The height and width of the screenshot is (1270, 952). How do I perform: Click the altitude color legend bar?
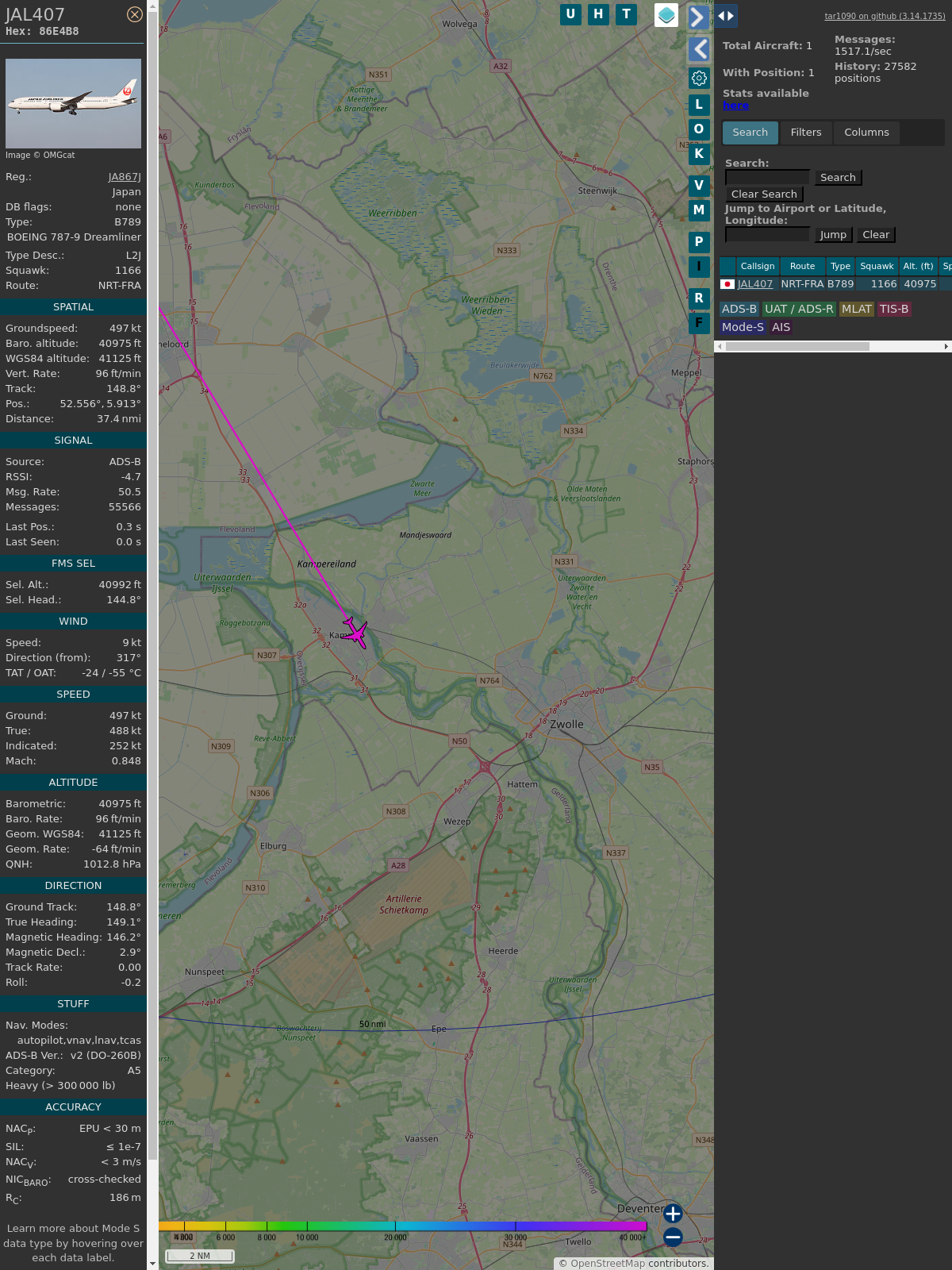point(403,1226)
